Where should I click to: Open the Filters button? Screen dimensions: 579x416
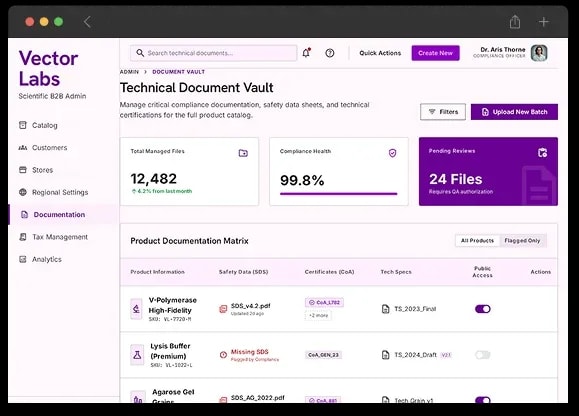[x=443, y=112]
